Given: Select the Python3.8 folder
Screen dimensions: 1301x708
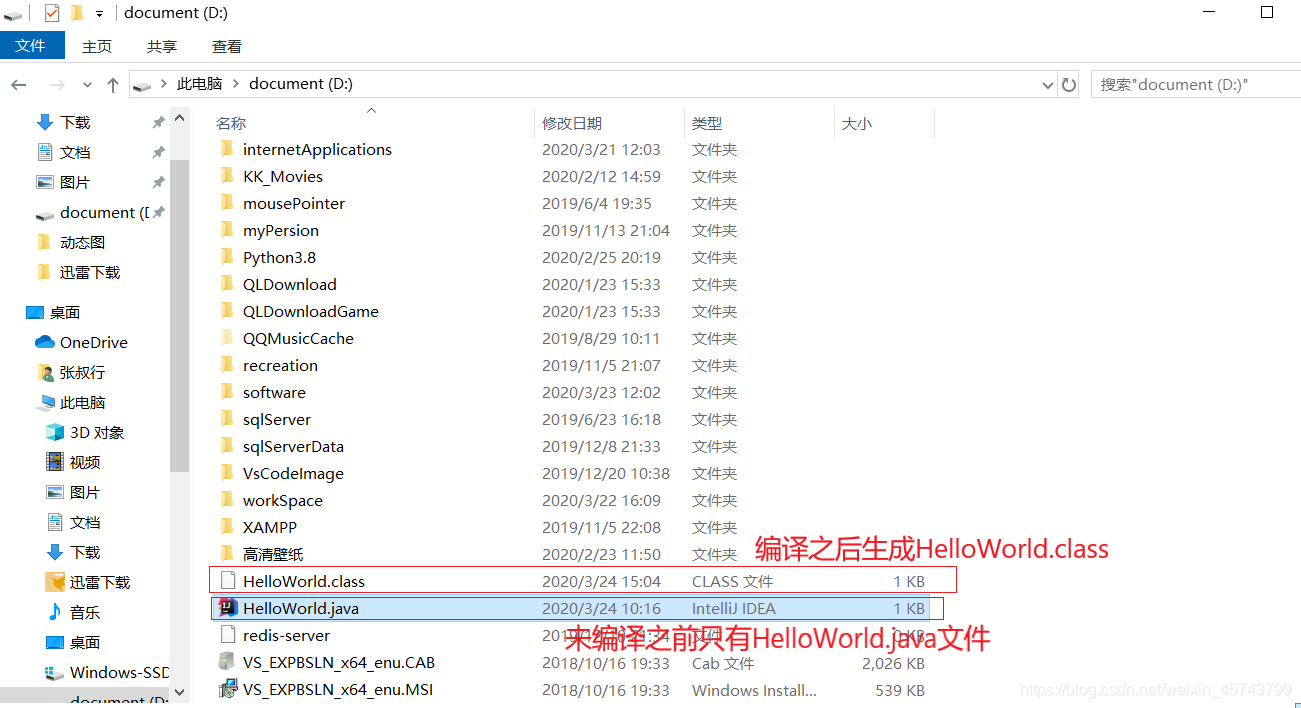Looking at the screenshot, I should pyautogui.click(x=279, y=258).
